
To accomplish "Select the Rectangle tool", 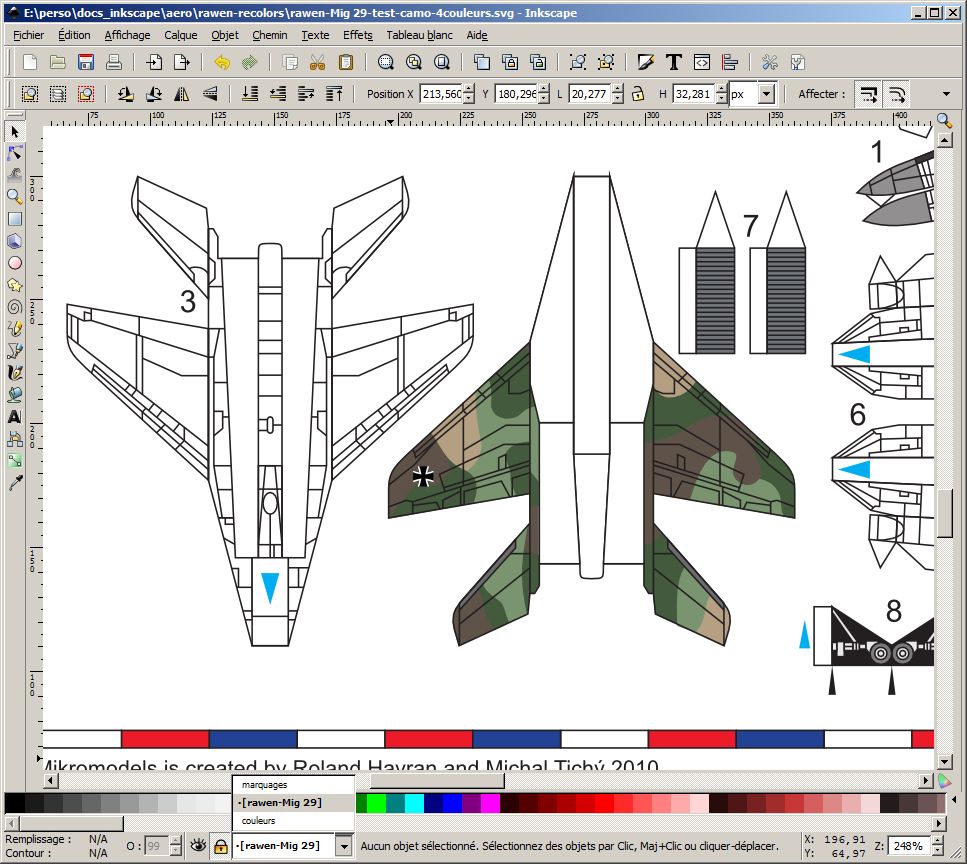I will [x=15, y=219].
